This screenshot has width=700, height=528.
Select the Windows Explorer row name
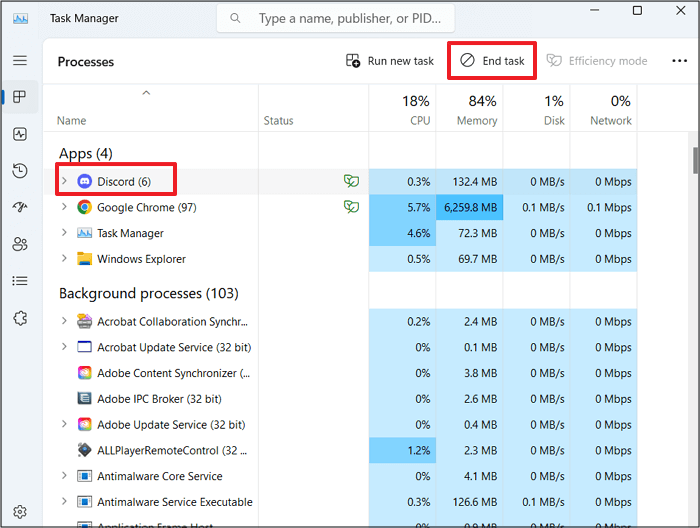point(142,259)
